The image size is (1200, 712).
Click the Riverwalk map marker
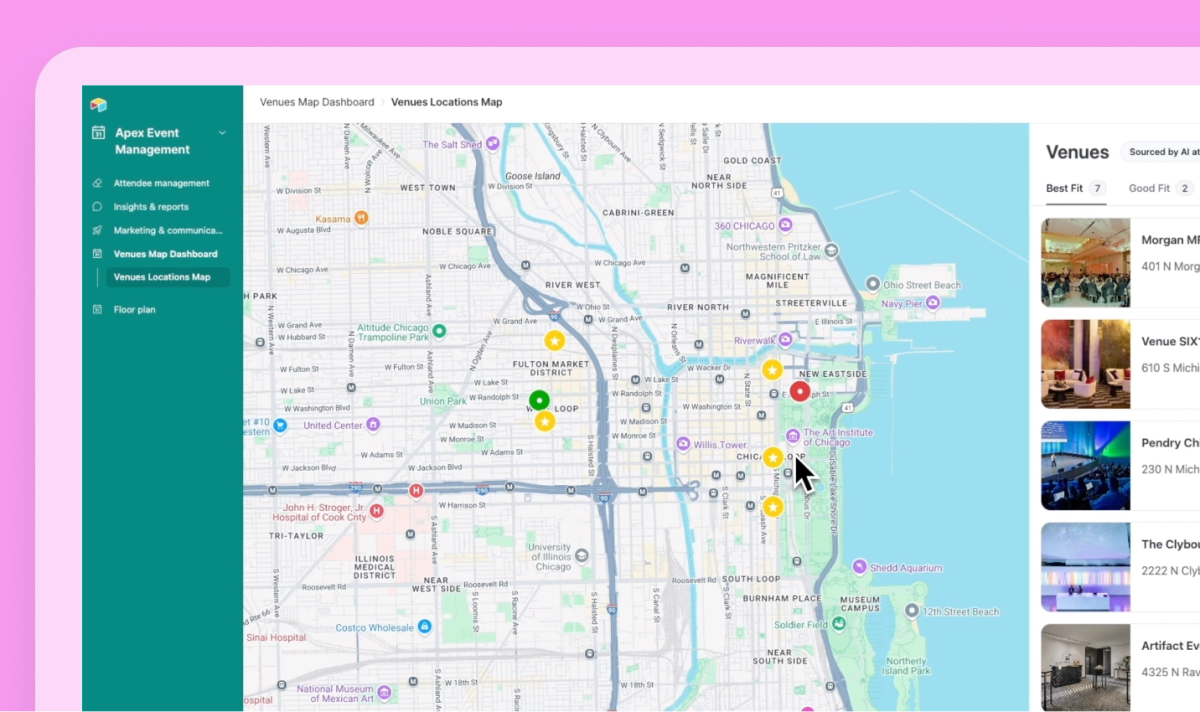pos(786,340)
